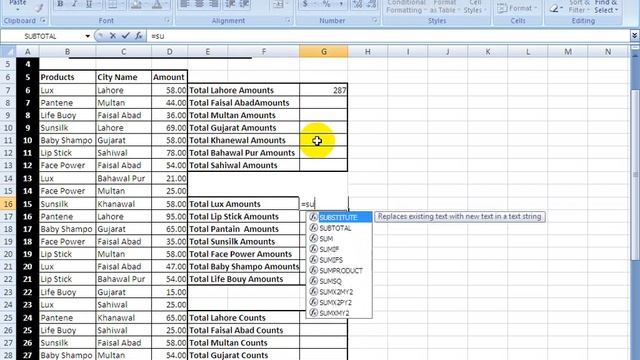
Task: Open Format dropdown in Cells group
Action: point(518,8)
